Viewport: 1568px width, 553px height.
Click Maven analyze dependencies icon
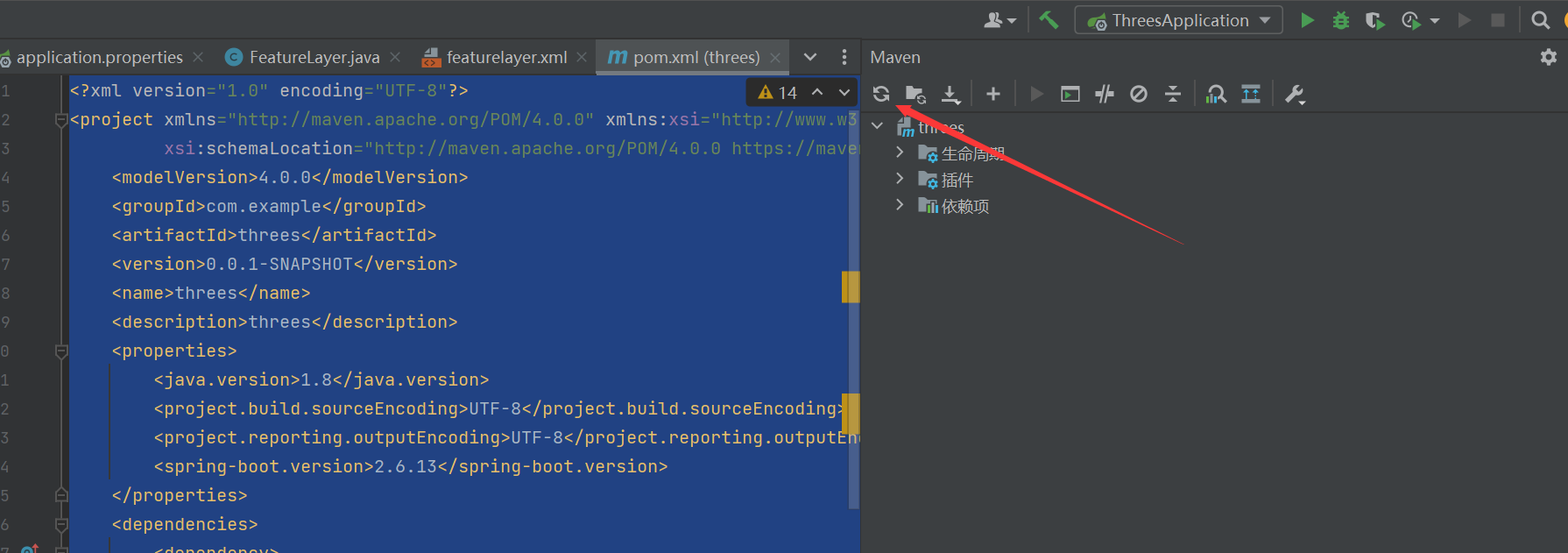coord(1216,94)
